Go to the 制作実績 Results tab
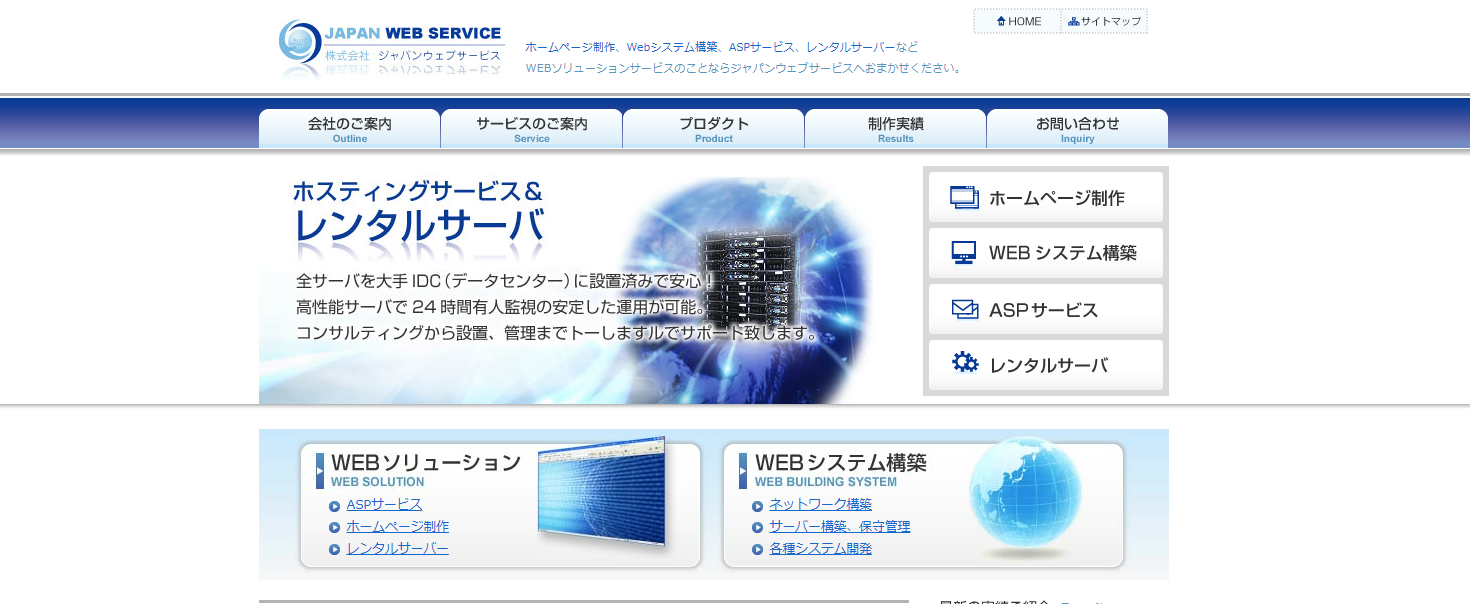Viewport: 1470px width, 604px height. click(x=895, y=129)
